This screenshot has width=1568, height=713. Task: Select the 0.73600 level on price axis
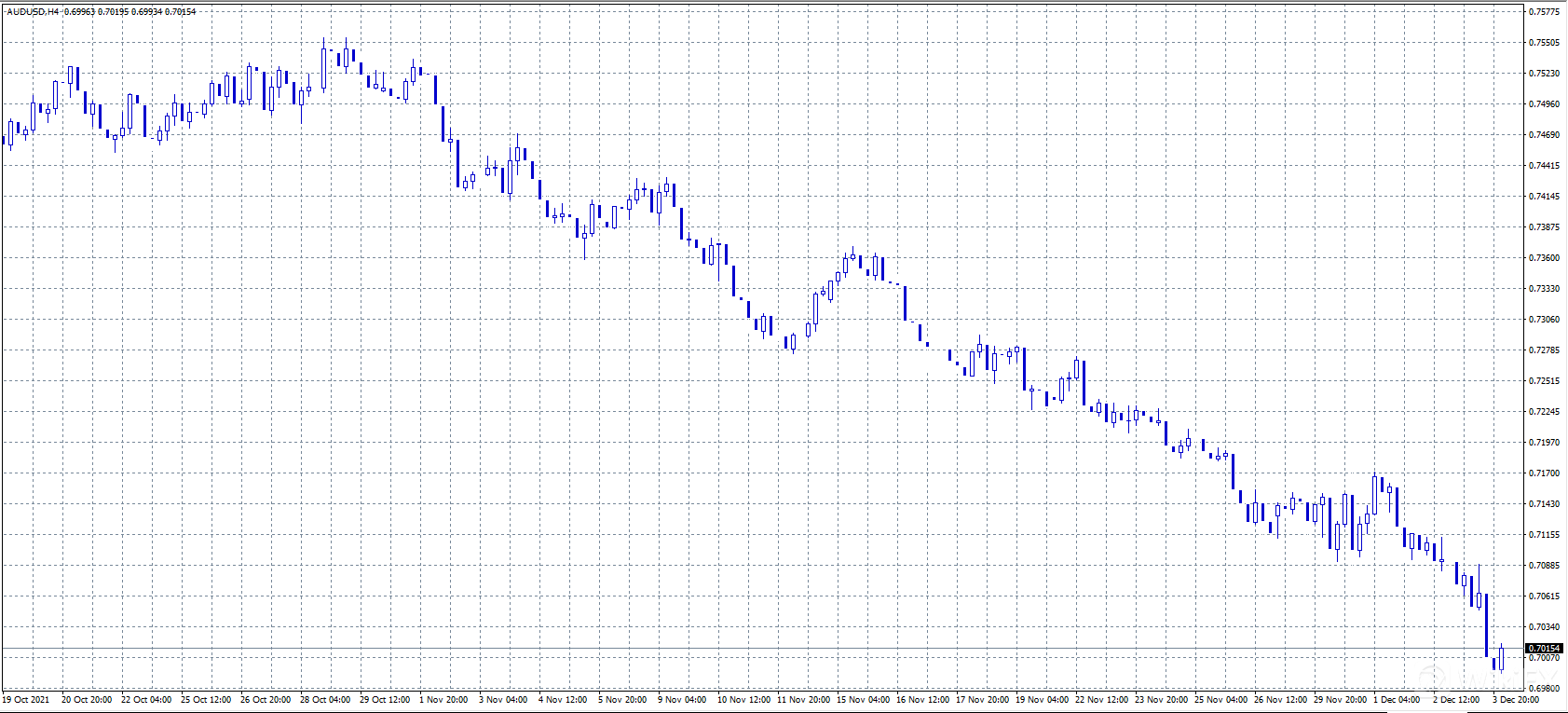pyautogui.click(x=1544, y=258)
